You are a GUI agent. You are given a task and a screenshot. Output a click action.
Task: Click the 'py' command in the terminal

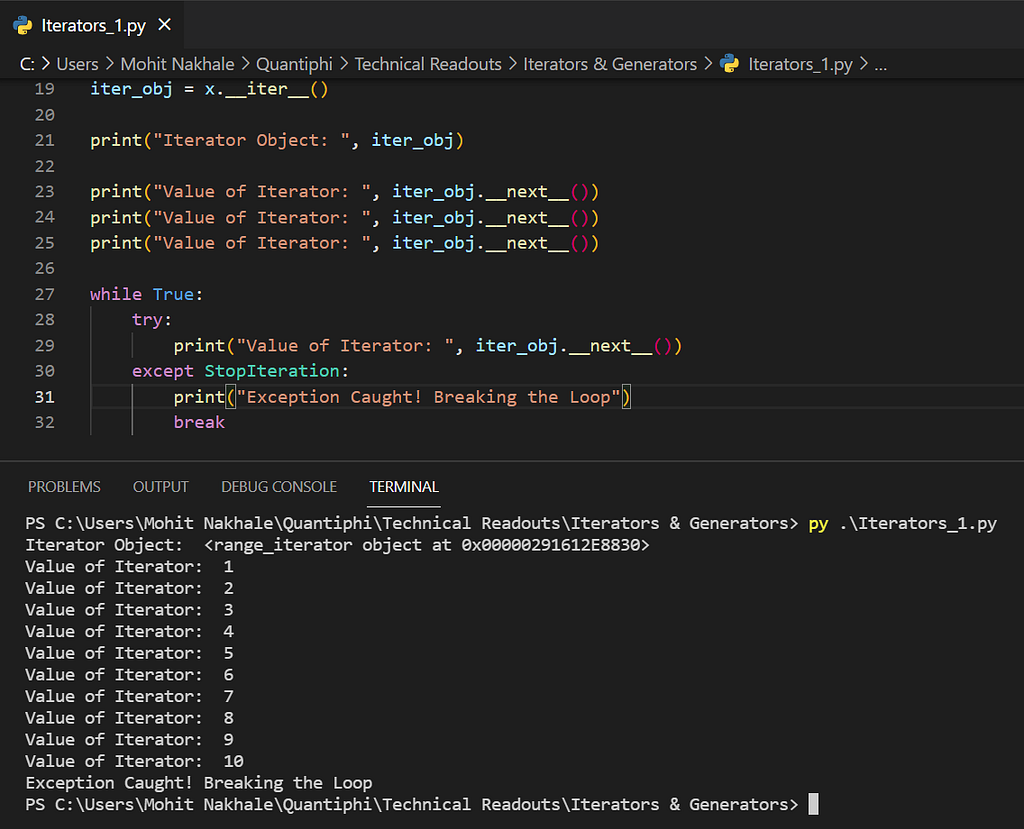coord(818,524)
